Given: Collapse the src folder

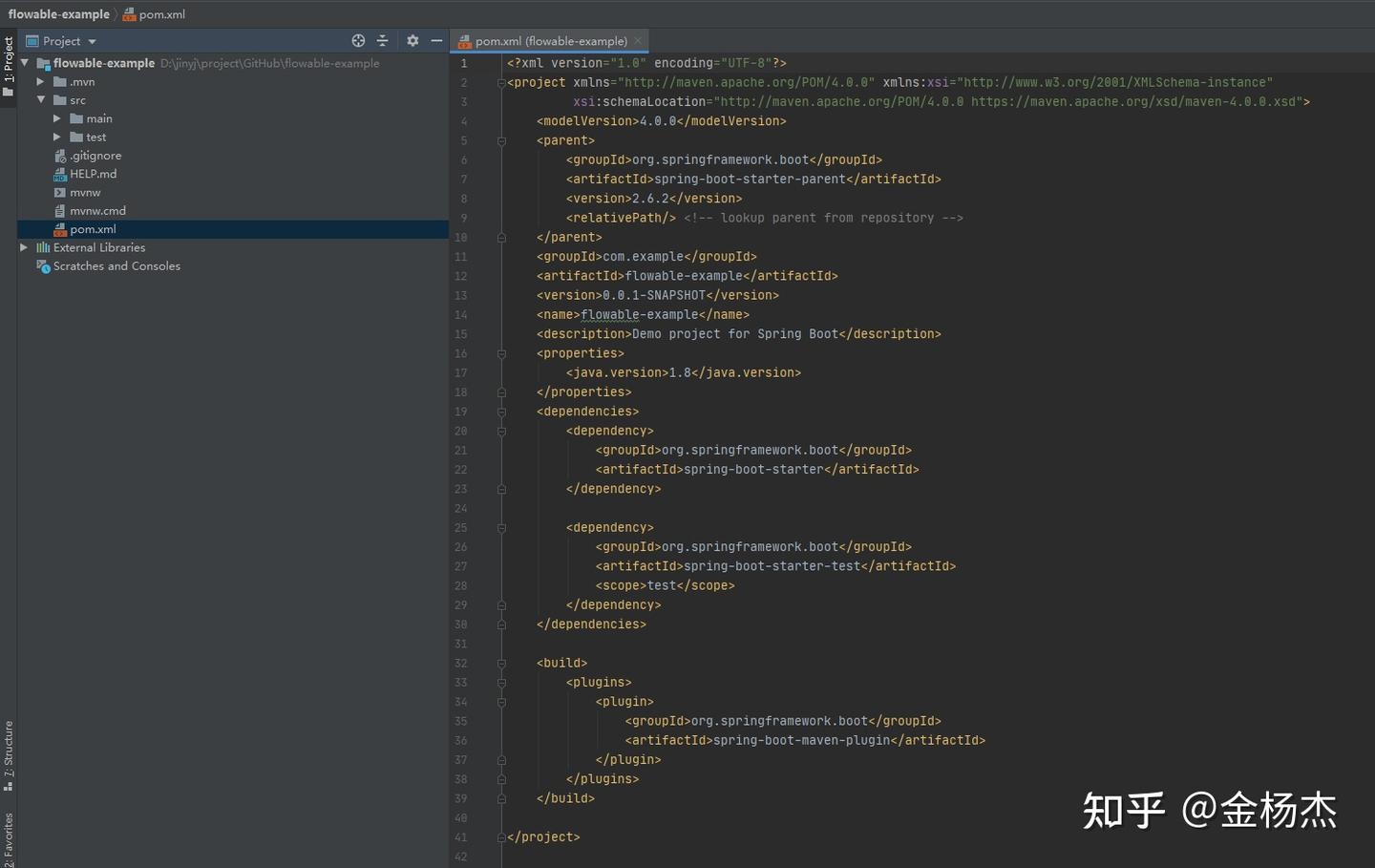Looking at the screenshot, I should tap(40, 100).
